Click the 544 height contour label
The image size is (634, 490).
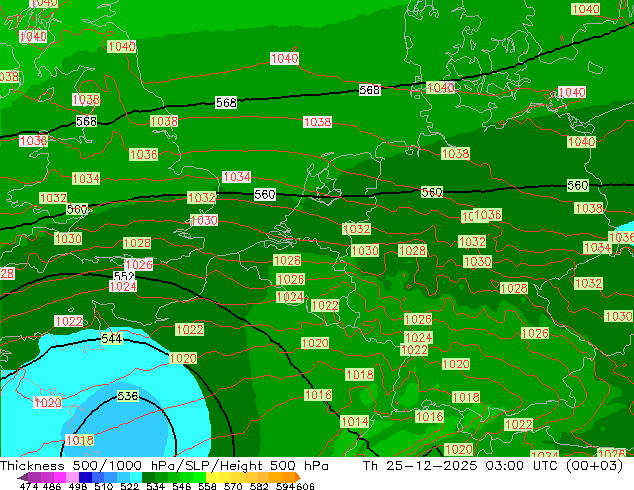(112, 339)
